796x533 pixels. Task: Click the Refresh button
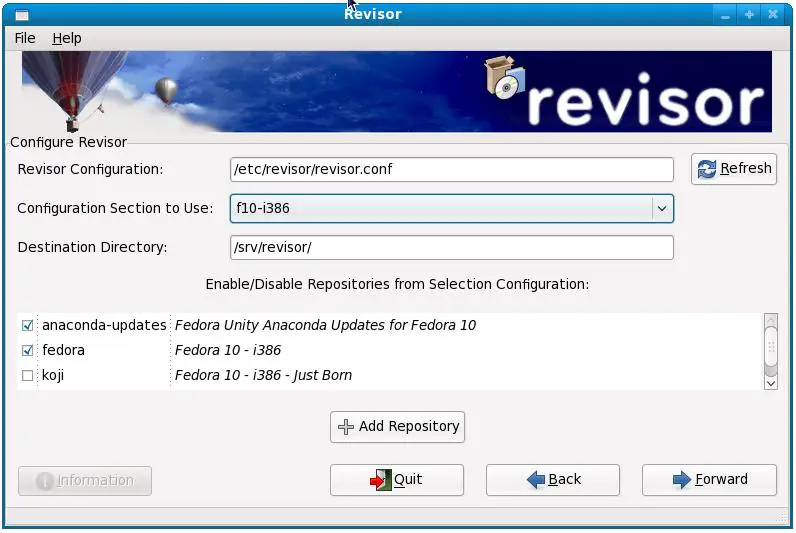[734, 169]
